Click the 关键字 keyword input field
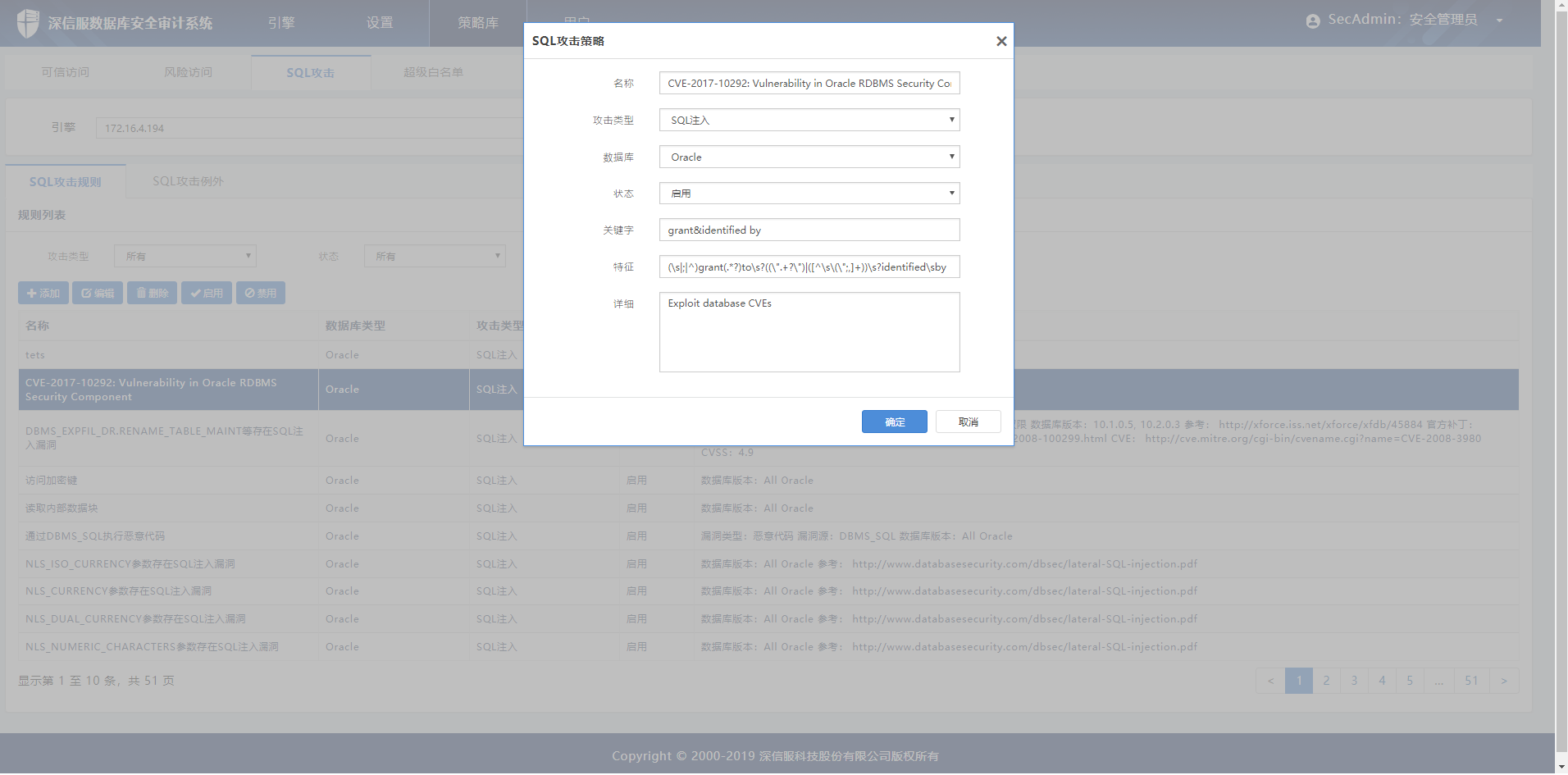Screen dimensions: 1568x775 pyautogui.click(x=809, y=230)
